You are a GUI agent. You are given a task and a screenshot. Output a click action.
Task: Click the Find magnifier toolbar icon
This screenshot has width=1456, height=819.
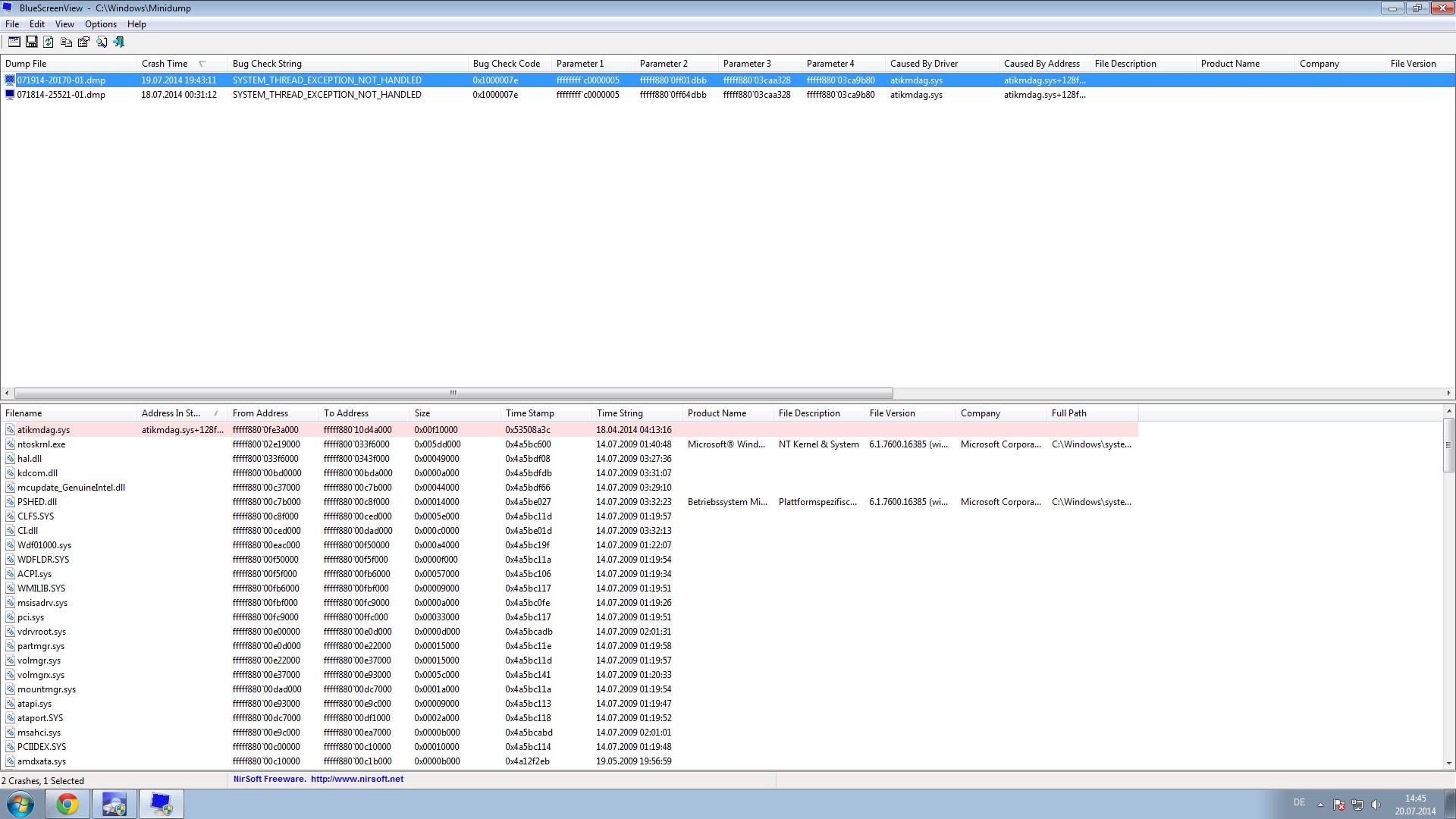[101, 42]
